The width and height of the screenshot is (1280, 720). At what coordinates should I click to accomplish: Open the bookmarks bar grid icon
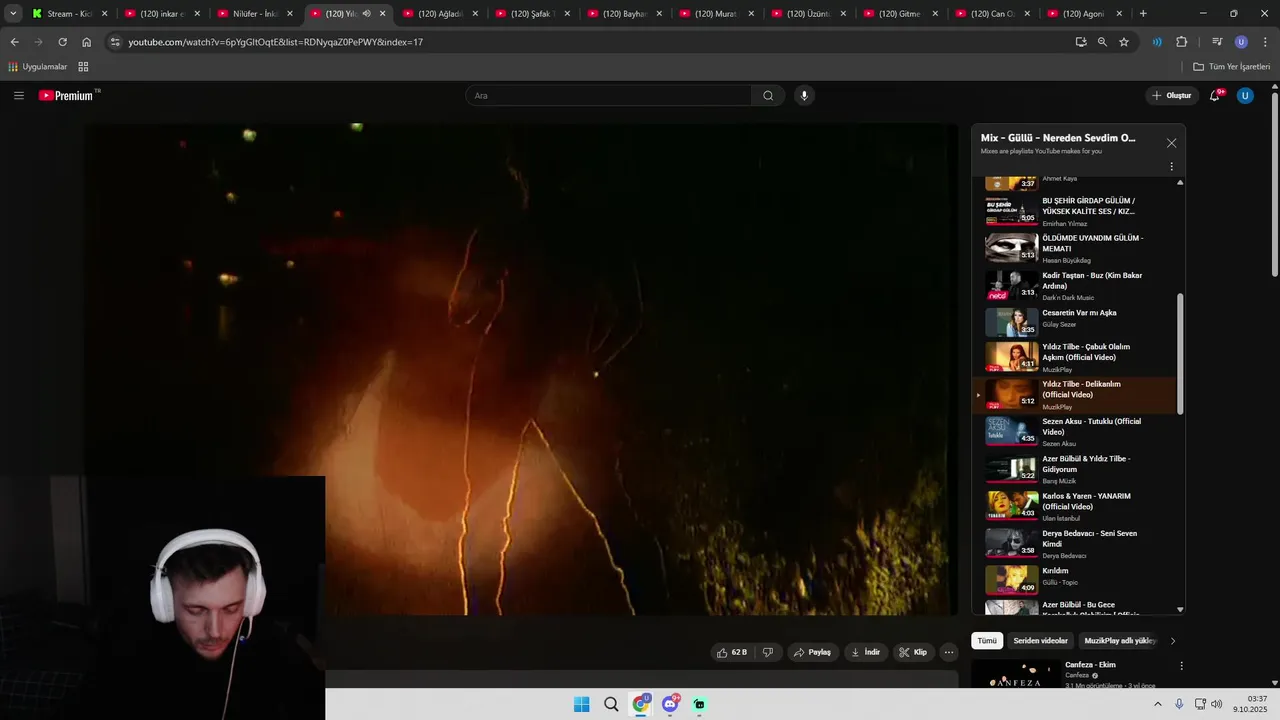83,67
